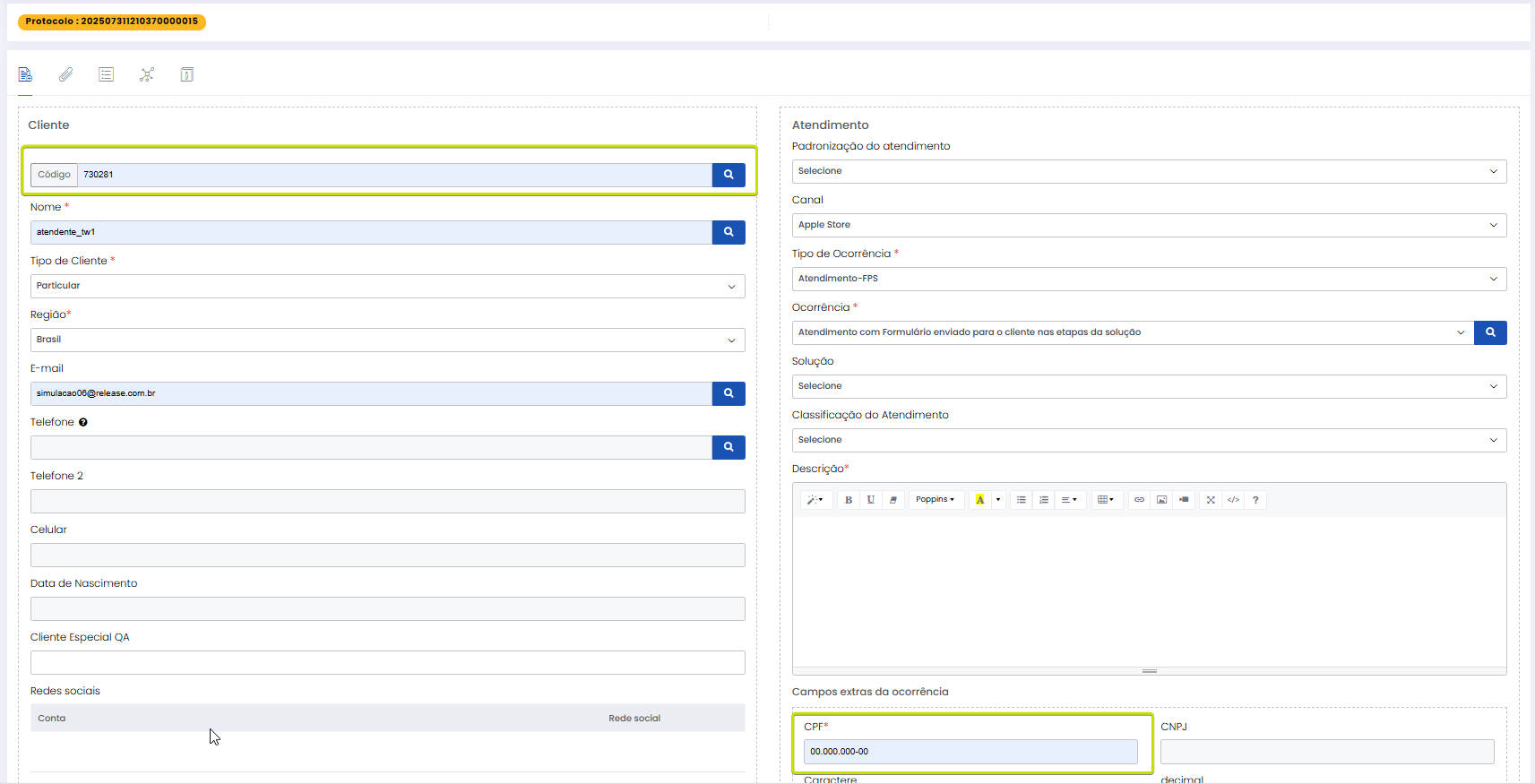Screen dimensions: 1535x784
Task: Click the search icon next to Código
Action: (x=729, y=175)
